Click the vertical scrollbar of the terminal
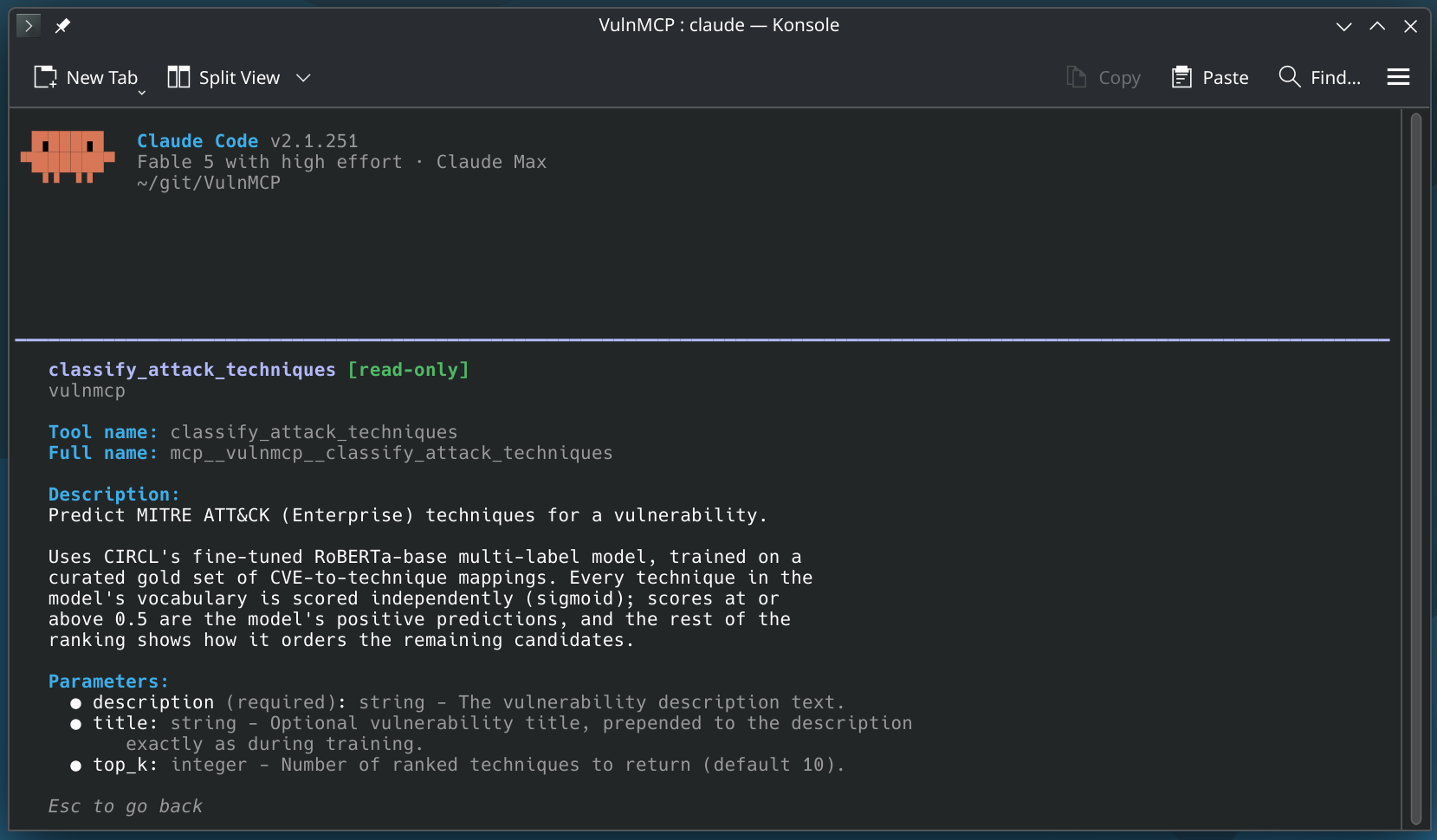 click(x=1416, y=468)
